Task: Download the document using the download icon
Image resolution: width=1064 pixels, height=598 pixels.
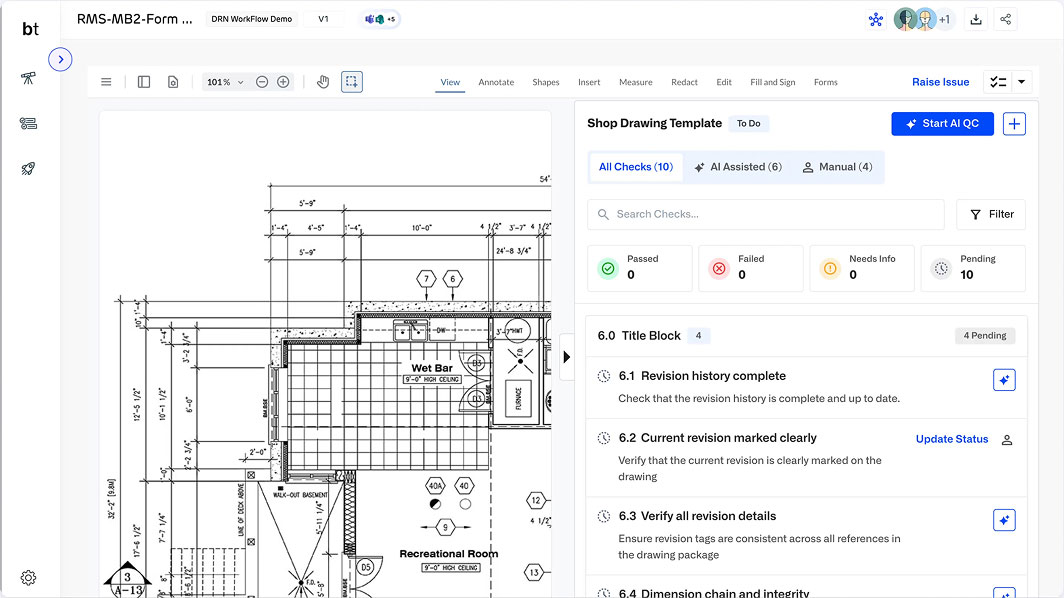Action: [x=976, y=19]
